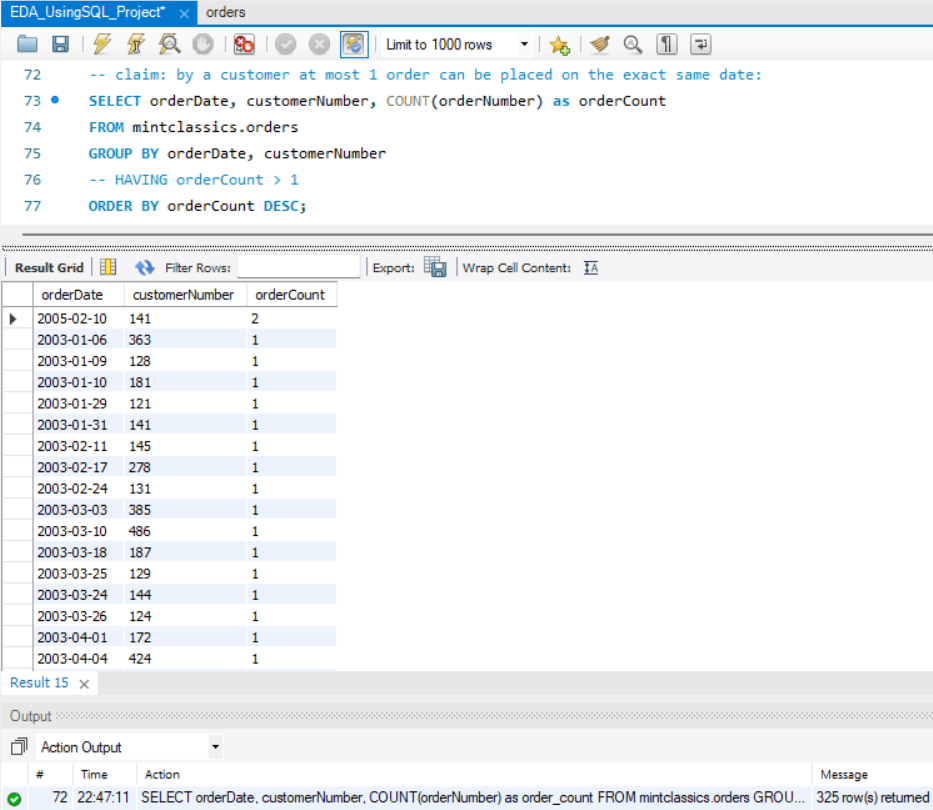Sort by orderCount column header

pyautogui.click(x=292, y=295)
